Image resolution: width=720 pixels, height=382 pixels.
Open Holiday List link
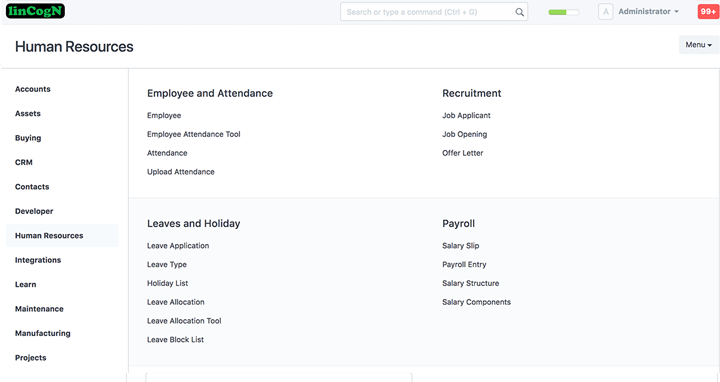[167, 284]
